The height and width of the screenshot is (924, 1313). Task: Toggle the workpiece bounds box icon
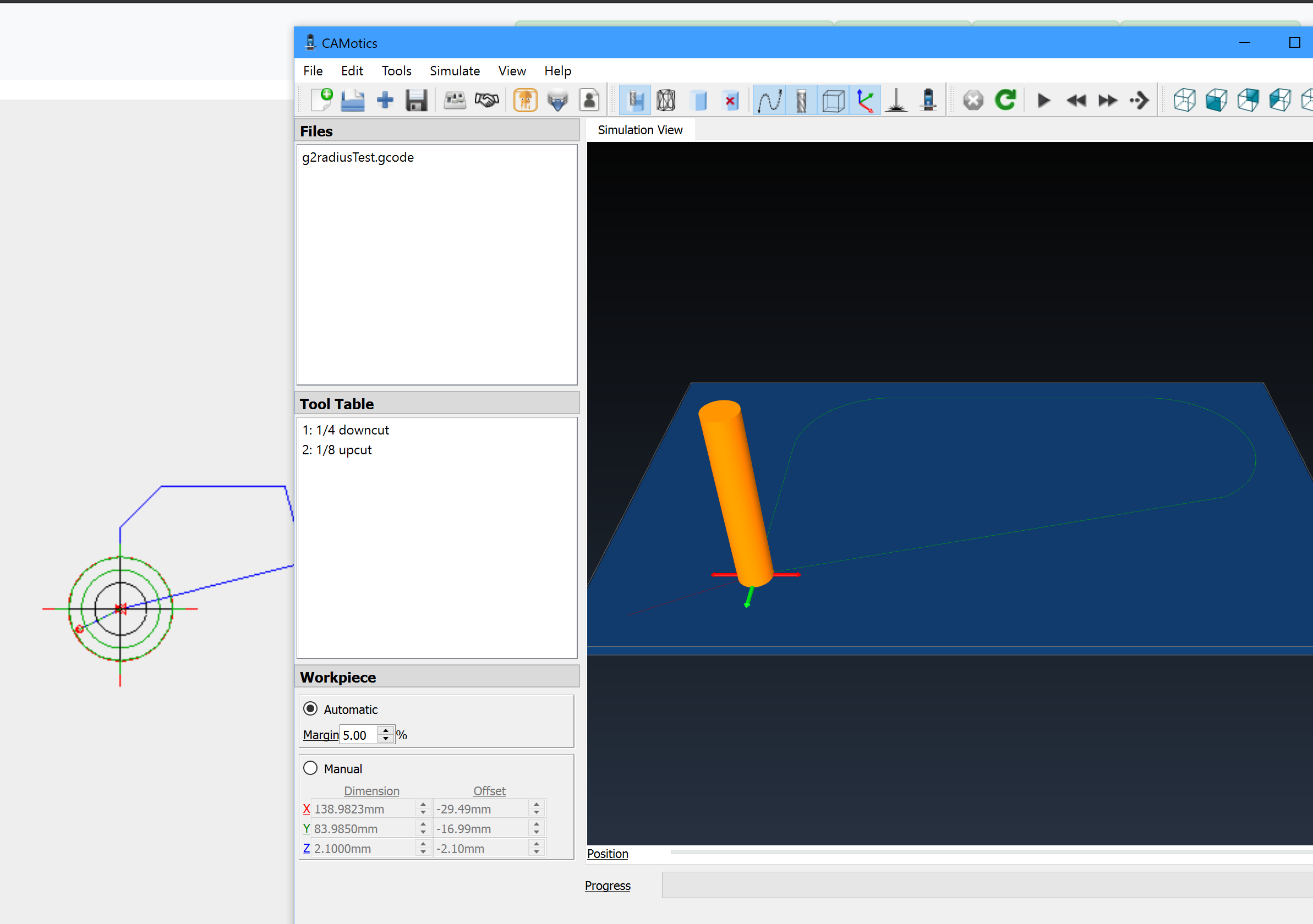click(x=833, y=101)
